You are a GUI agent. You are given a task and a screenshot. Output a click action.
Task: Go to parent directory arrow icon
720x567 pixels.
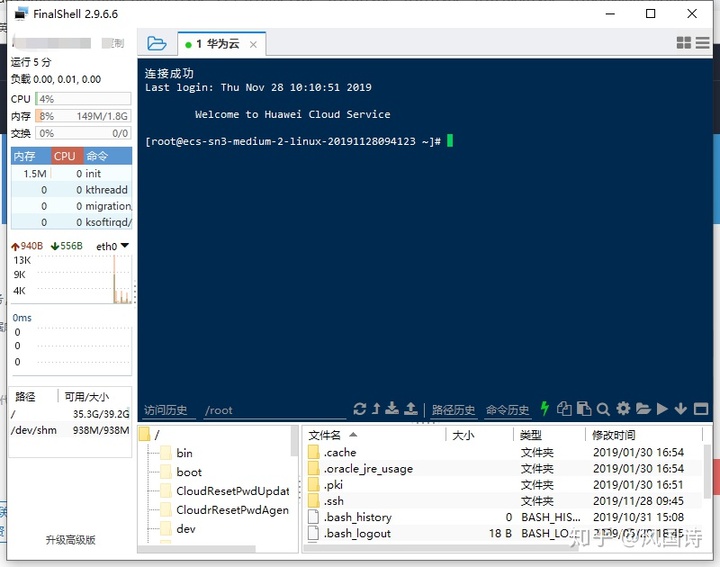pyautogui.click(x=376, y=409)
